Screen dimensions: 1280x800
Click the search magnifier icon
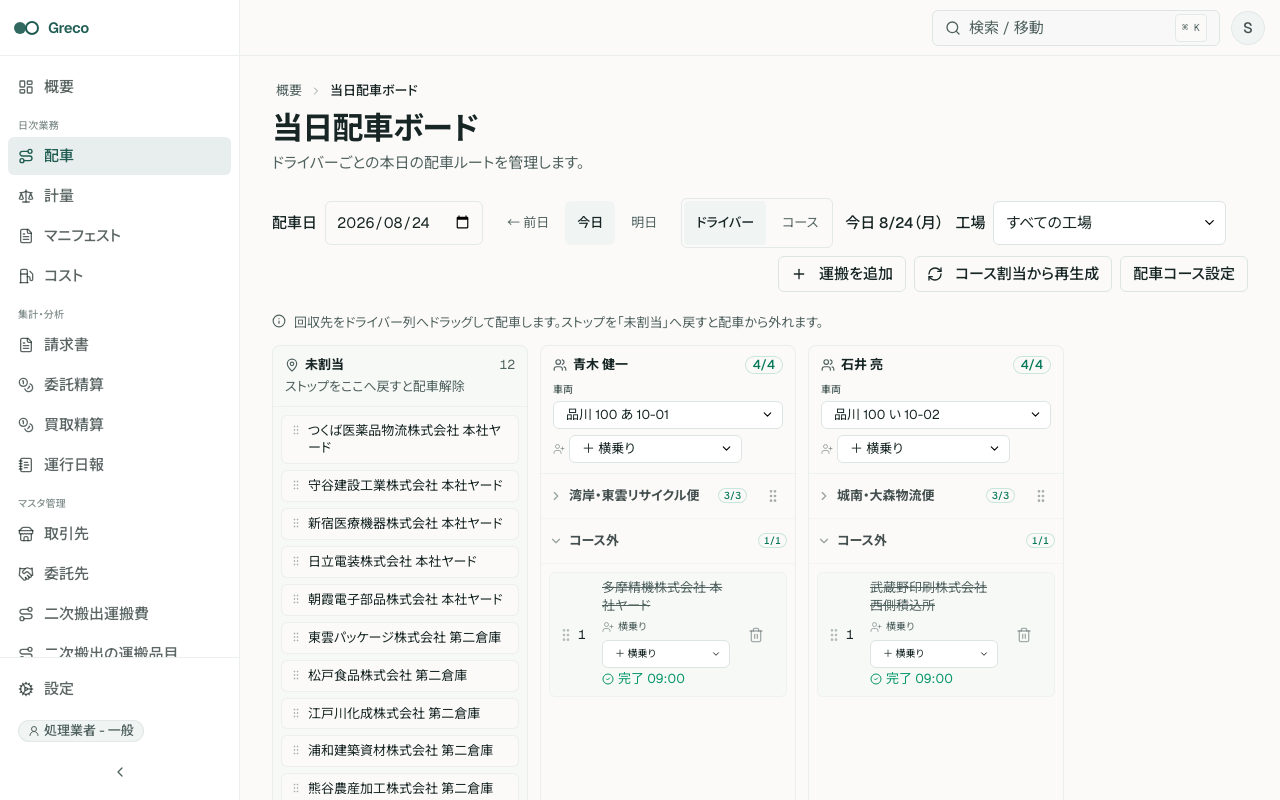pyautogui.click(x=953, y=28)
